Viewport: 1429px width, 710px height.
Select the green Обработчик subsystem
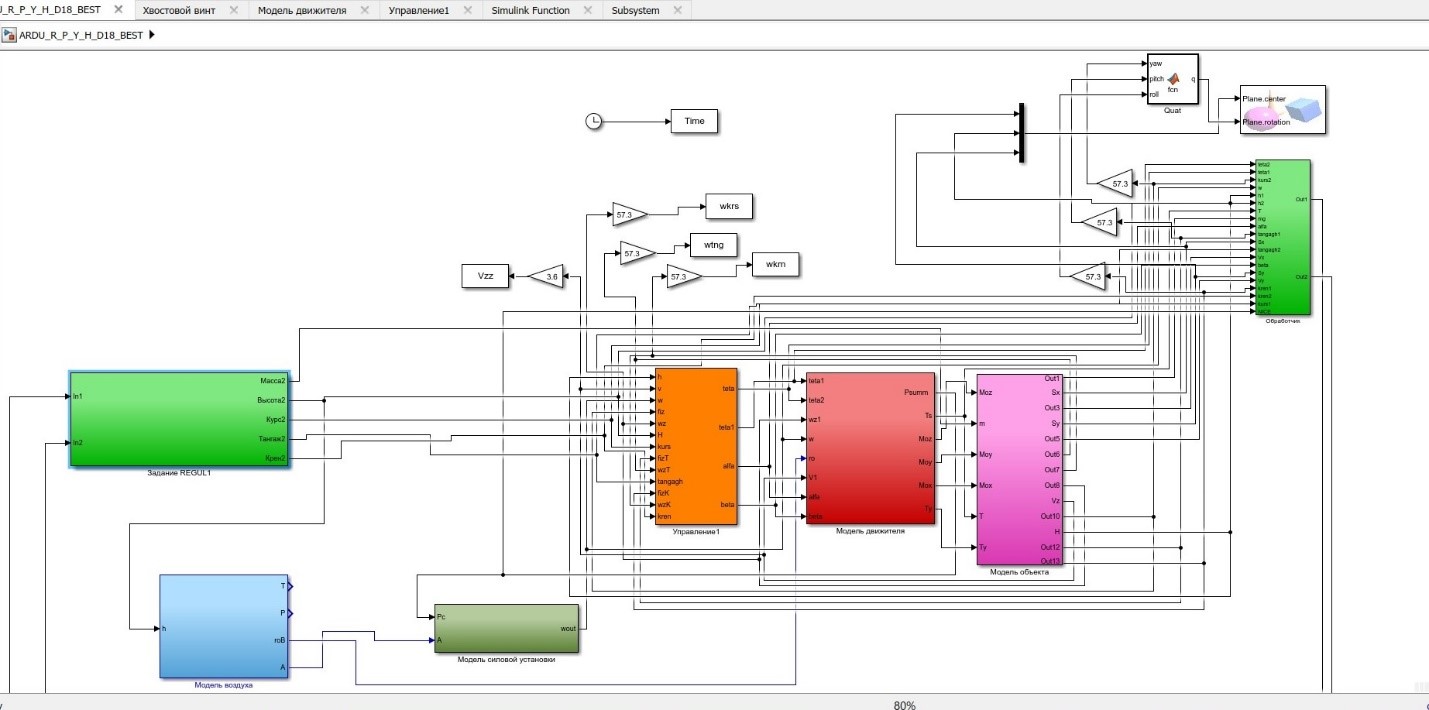[x=1279, y=235]
